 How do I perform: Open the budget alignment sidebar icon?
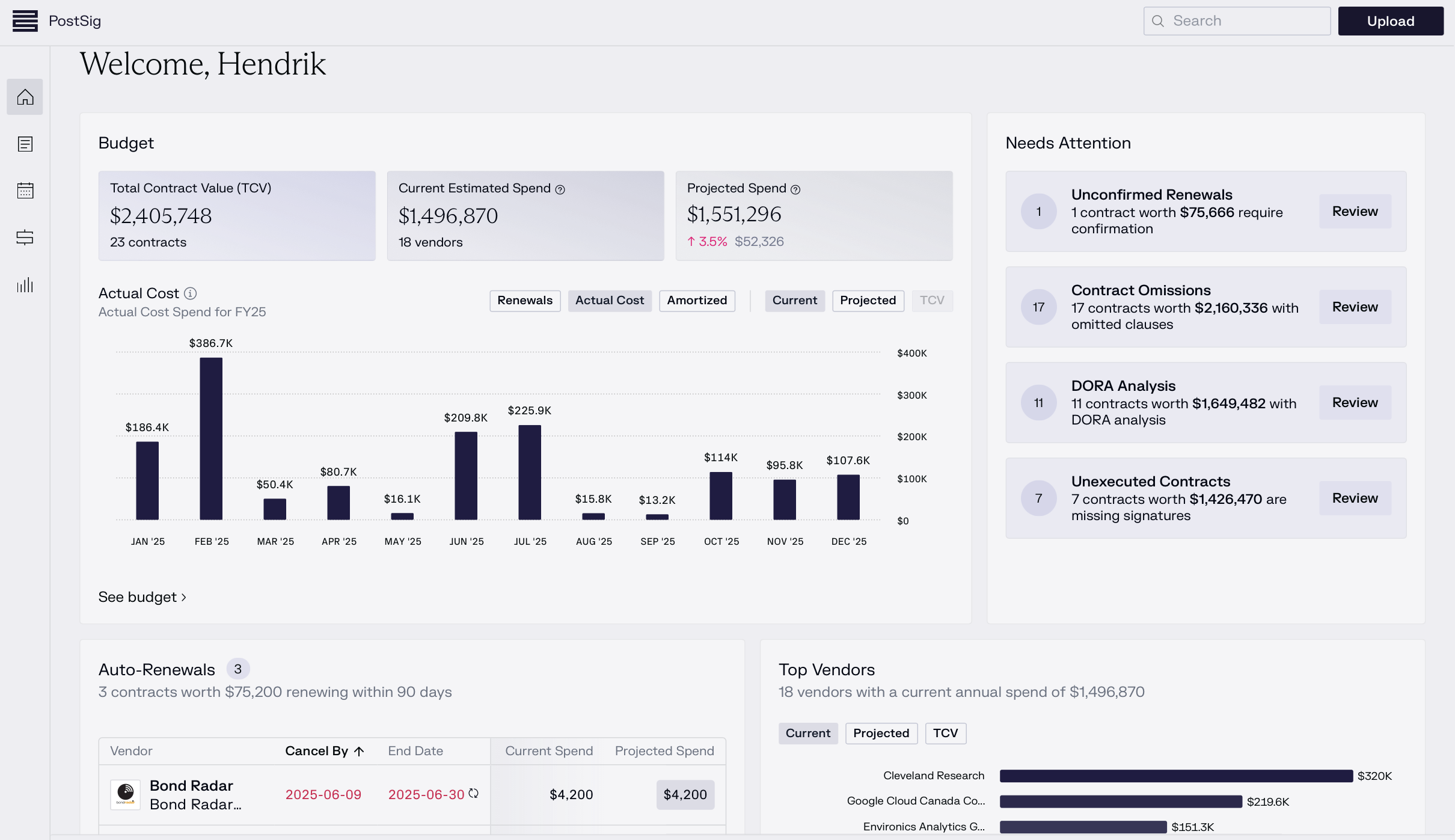tap(25, 238)
